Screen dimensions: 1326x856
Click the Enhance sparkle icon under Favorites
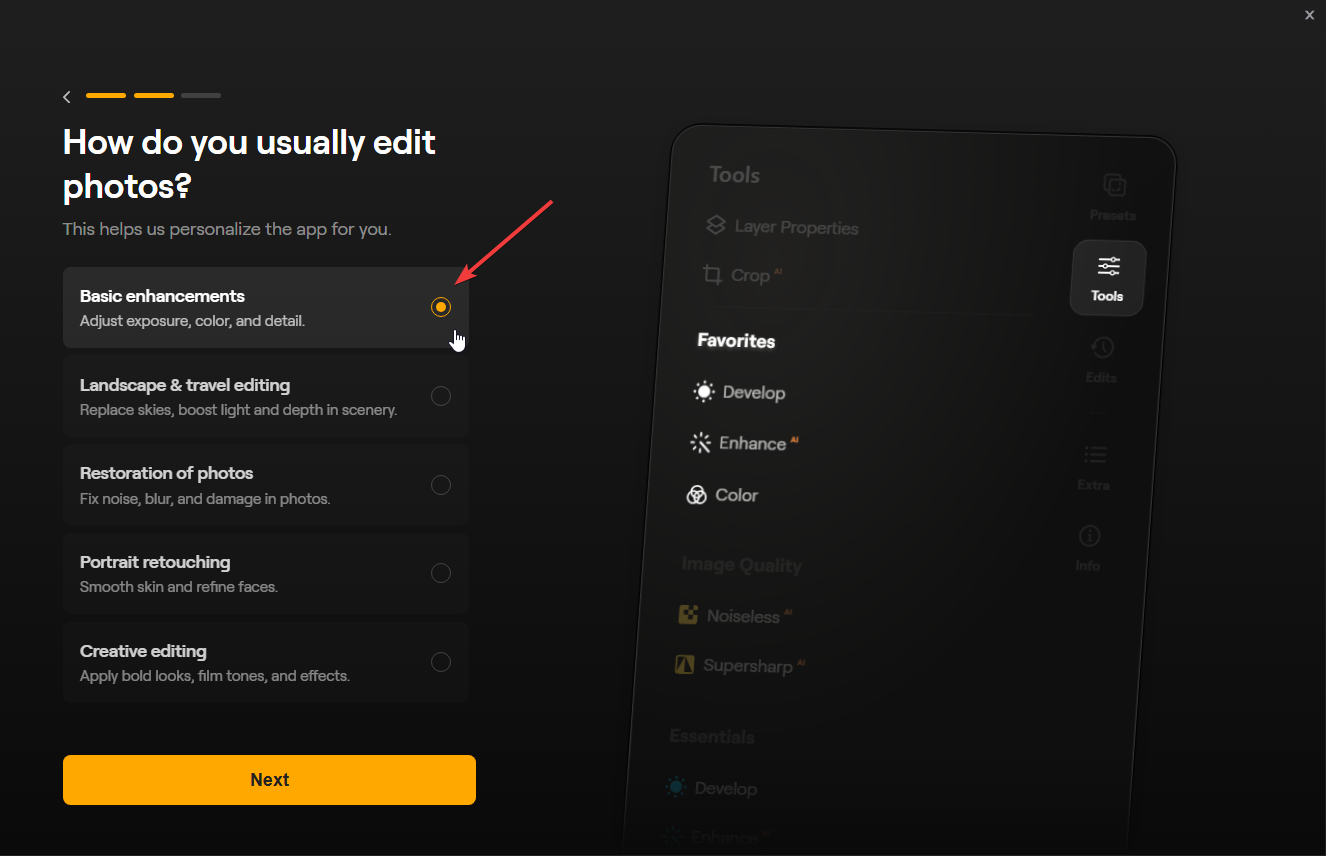pyautogui.click(x=700, y=442)
